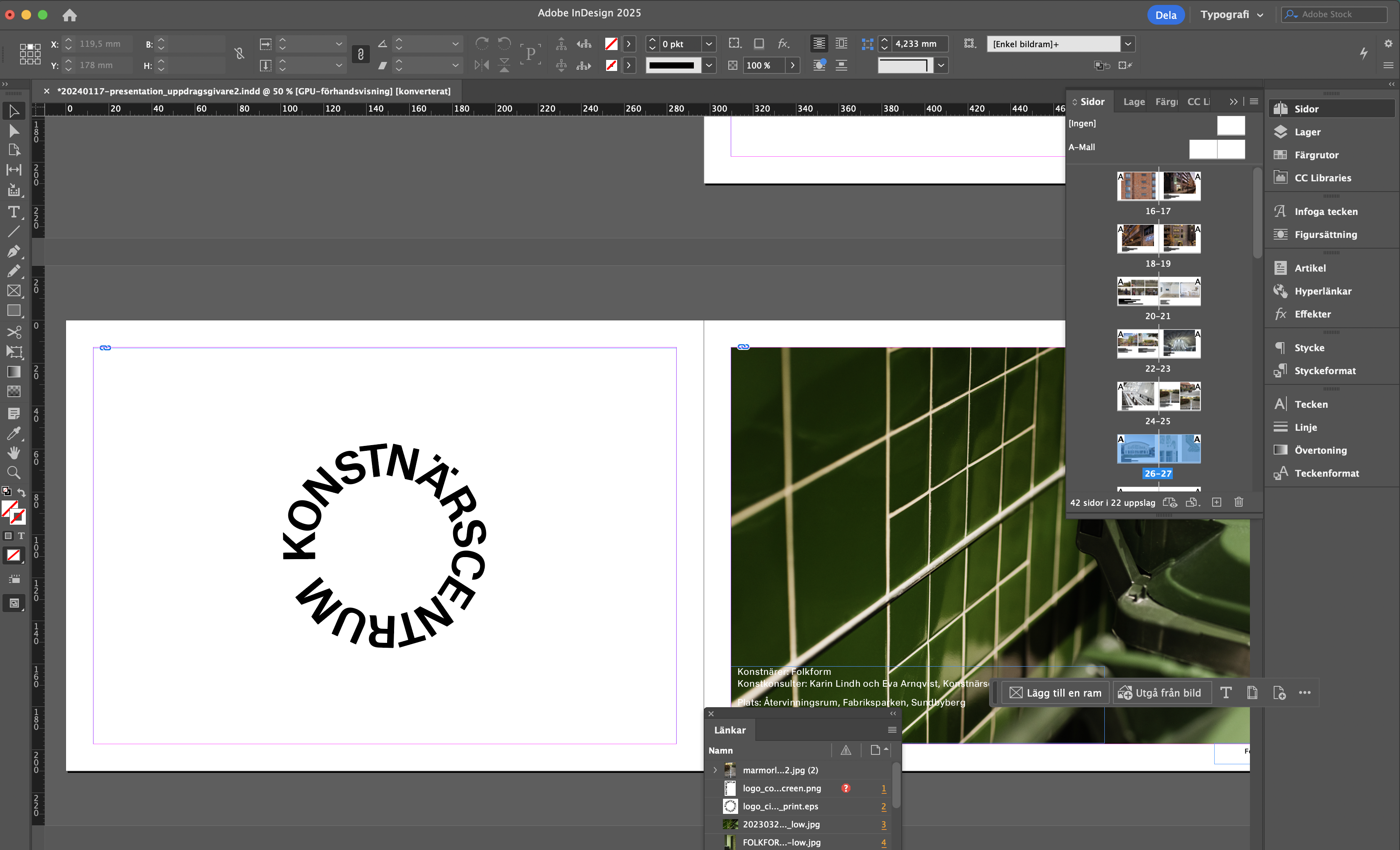Select the Type tool

pos(14,212)
